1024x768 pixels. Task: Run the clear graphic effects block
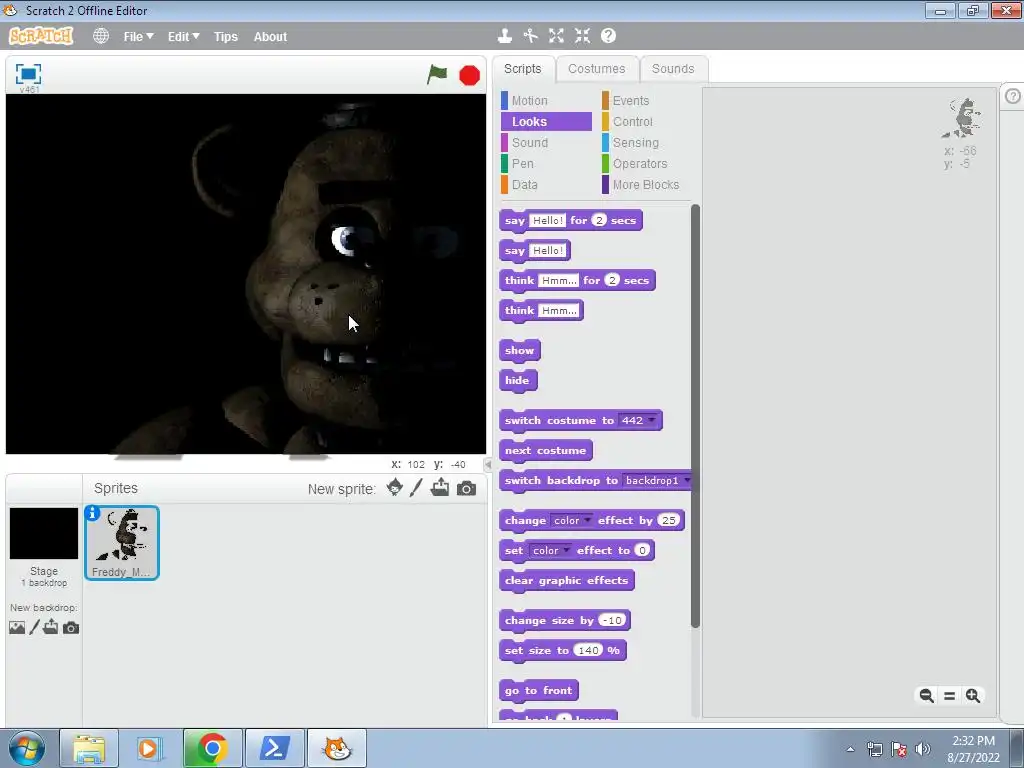click(566, 581)
